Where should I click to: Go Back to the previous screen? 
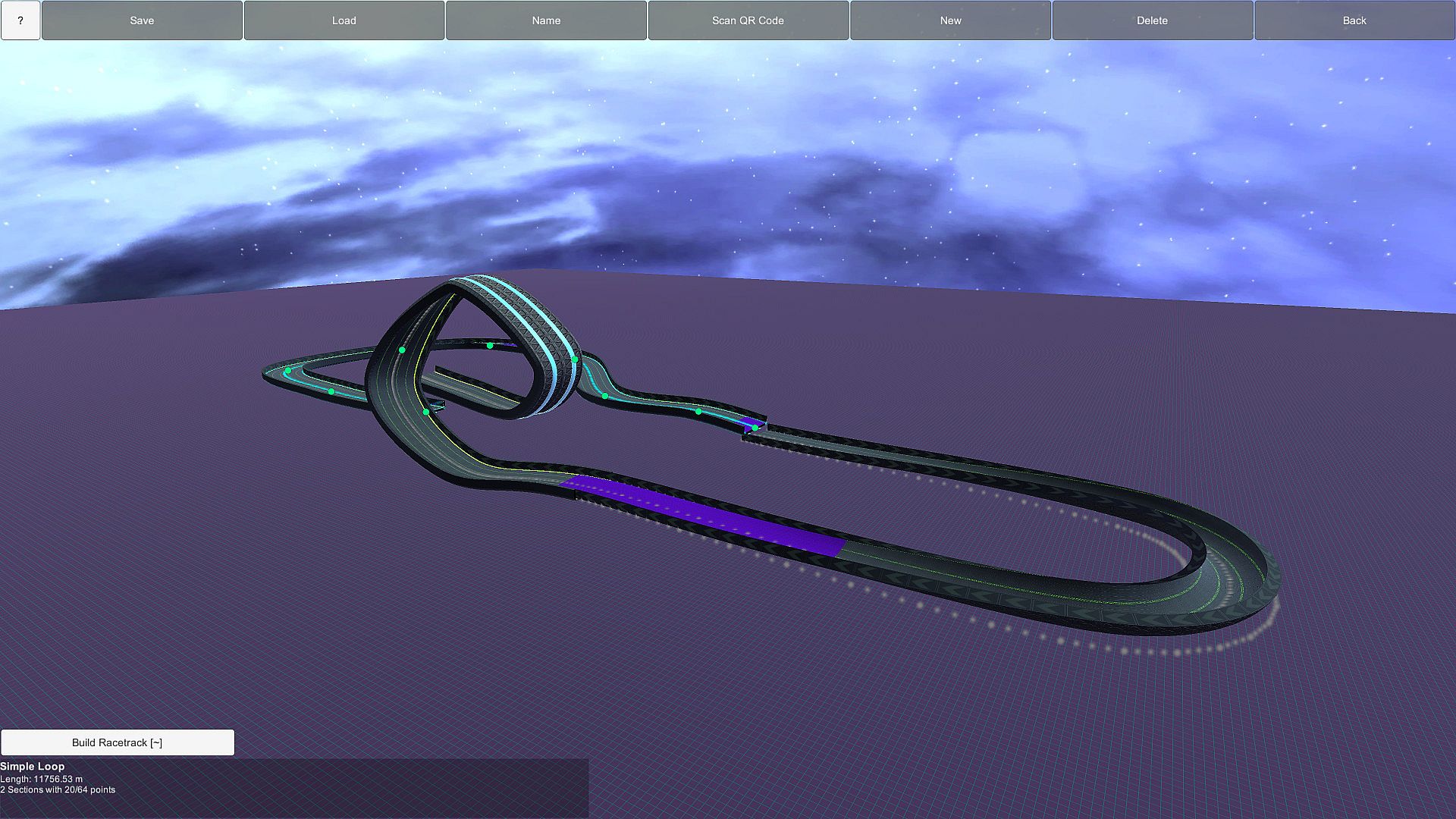coord(1354,20)
